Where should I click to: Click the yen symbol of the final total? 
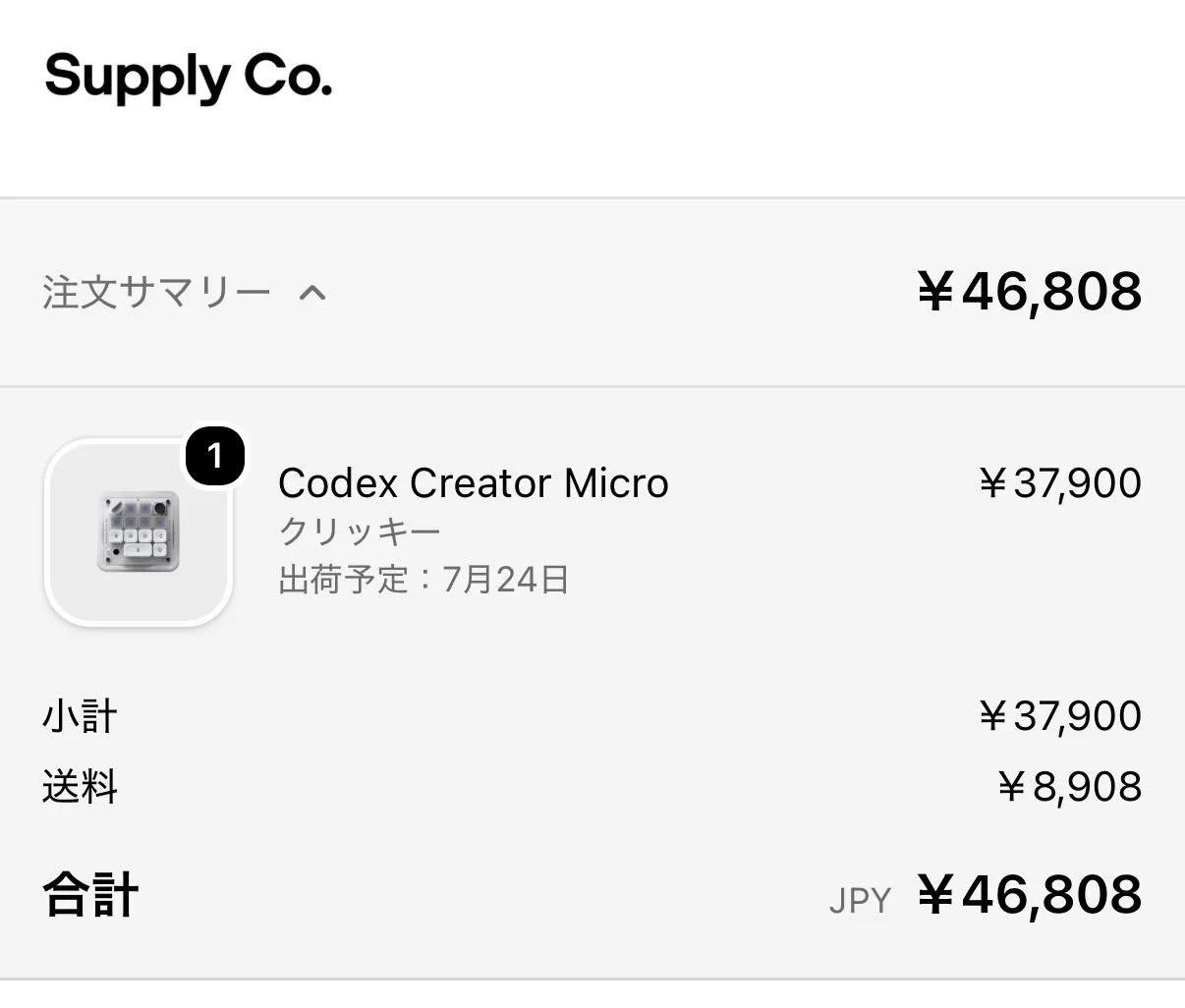[x=936, y=895]
